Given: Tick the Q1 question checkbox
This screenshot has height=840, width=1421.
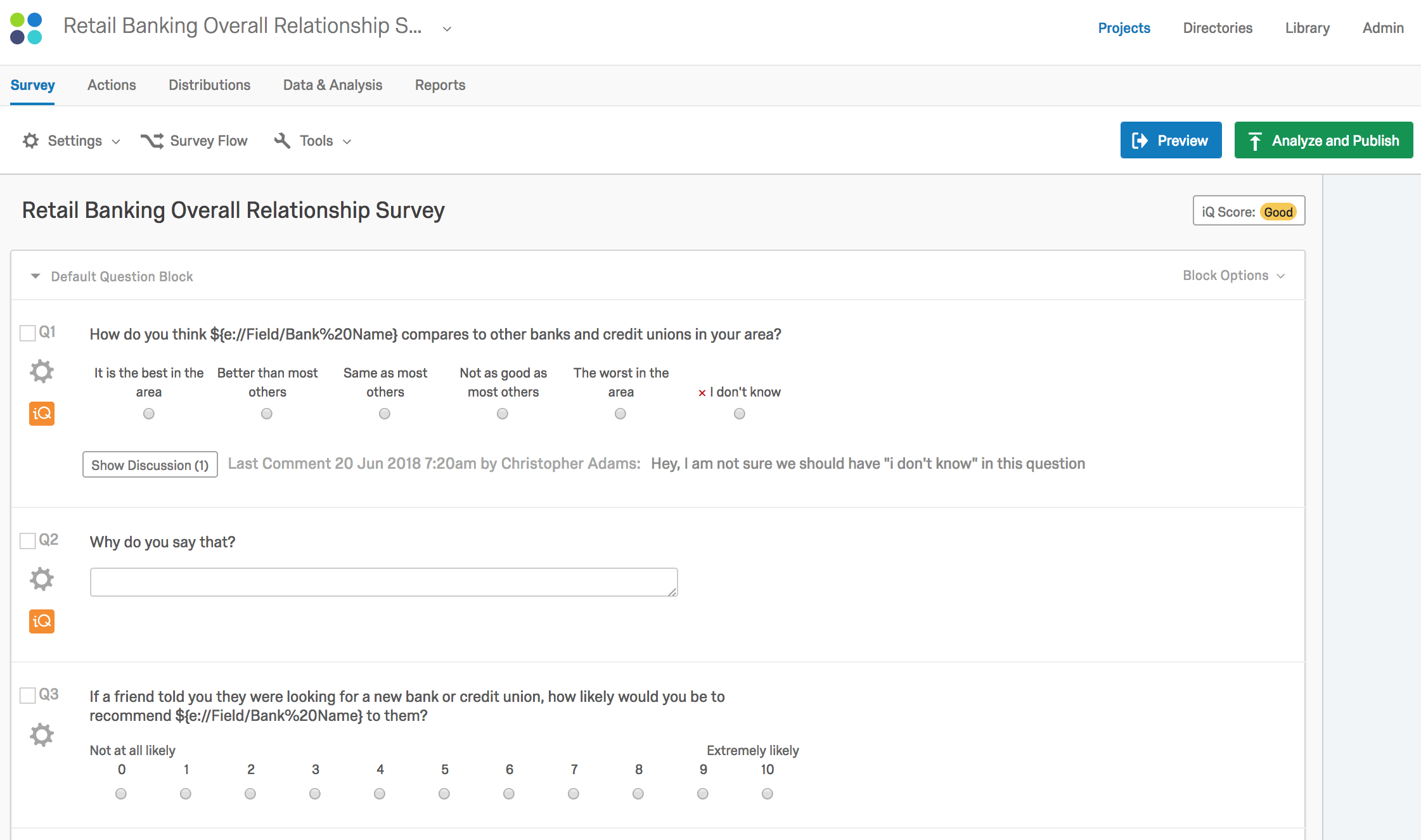Looking at the screenshot, I should (28, 333).
